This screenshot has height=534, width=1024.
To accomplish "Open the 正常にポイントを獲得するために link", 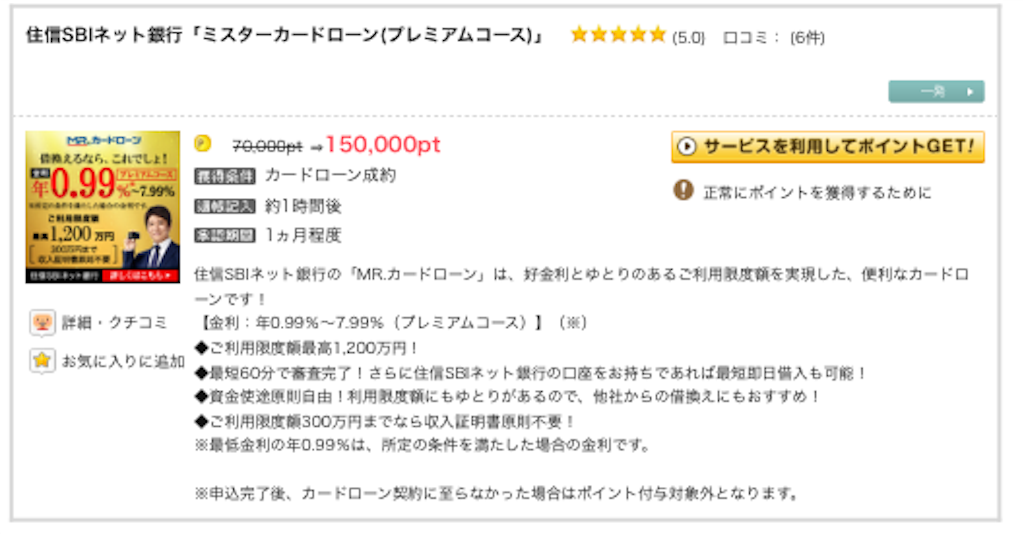I will point(817,193).
